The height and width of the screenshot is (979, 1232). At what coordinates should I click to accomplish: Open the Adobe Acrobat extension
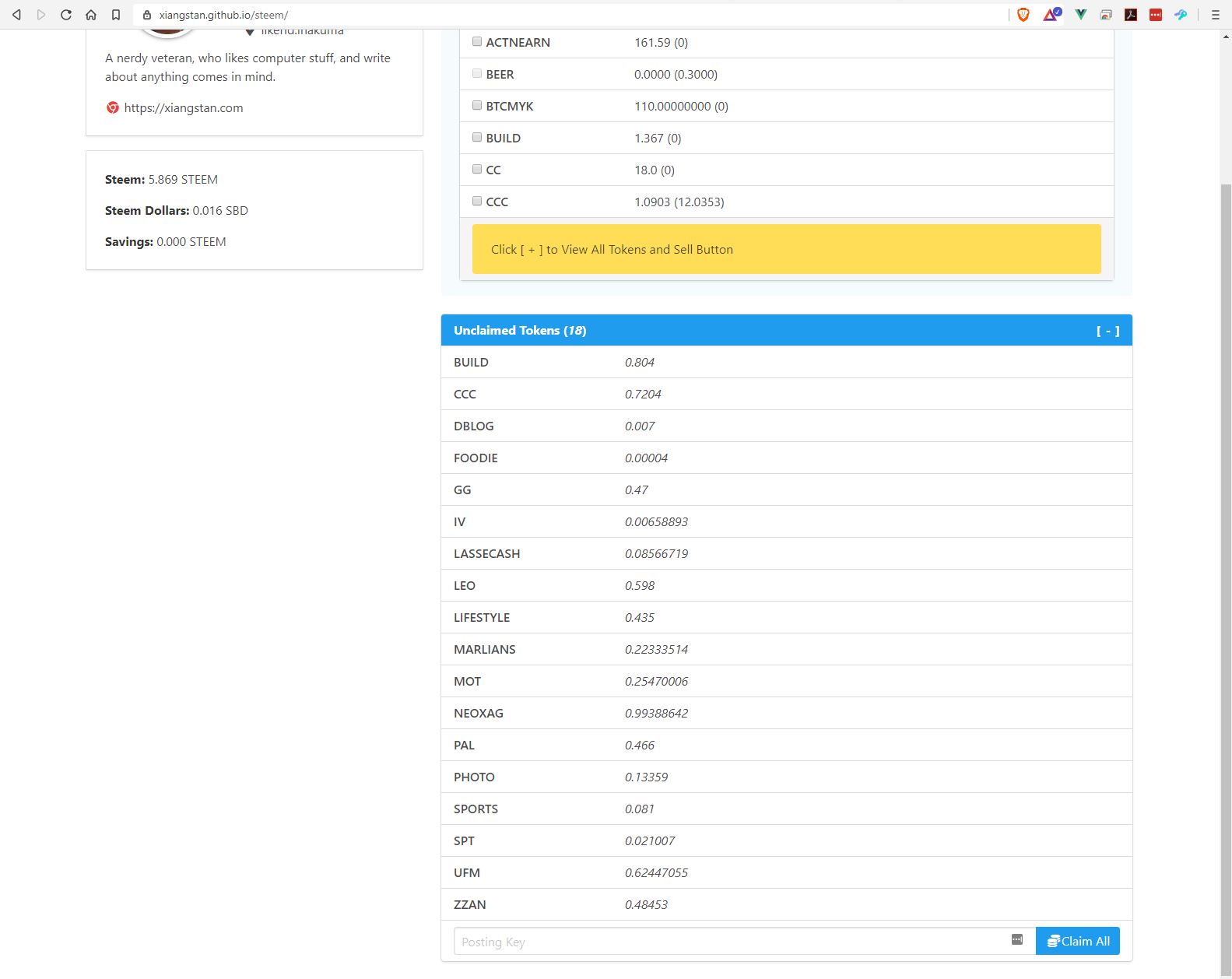[x=1131, y=15]
